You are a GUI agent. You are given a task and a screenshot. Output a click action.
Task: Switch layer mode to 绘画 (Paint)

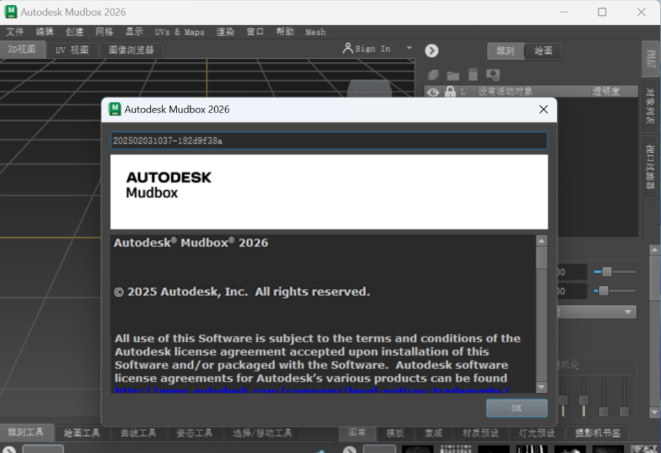pyautogui.click(x=543, y=50)
